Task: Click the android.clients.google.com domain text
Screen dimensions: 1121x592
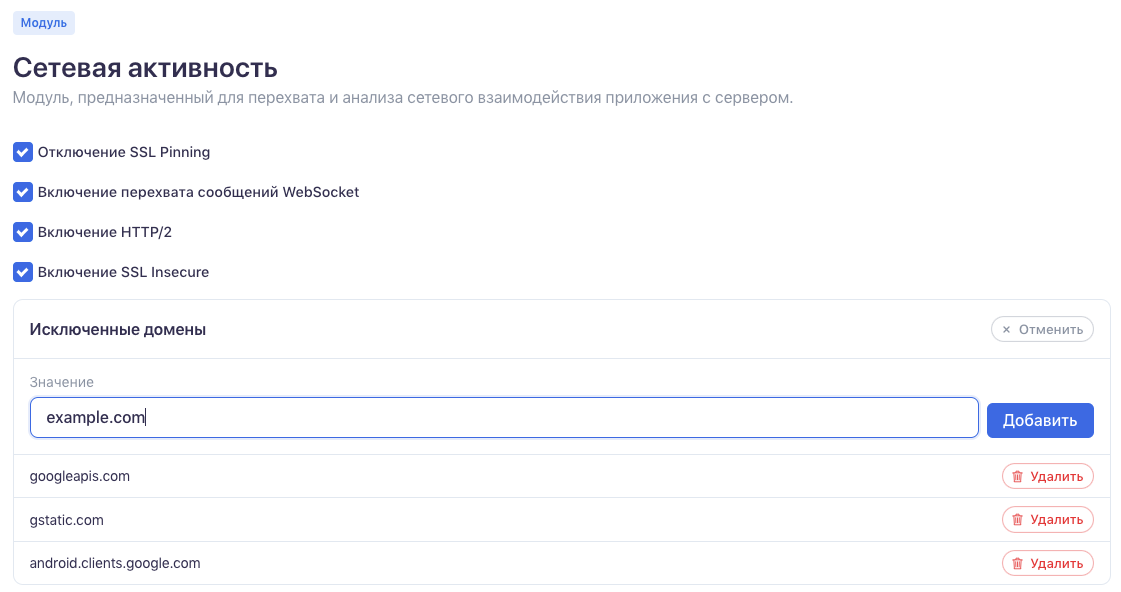Action: [115, 563]
